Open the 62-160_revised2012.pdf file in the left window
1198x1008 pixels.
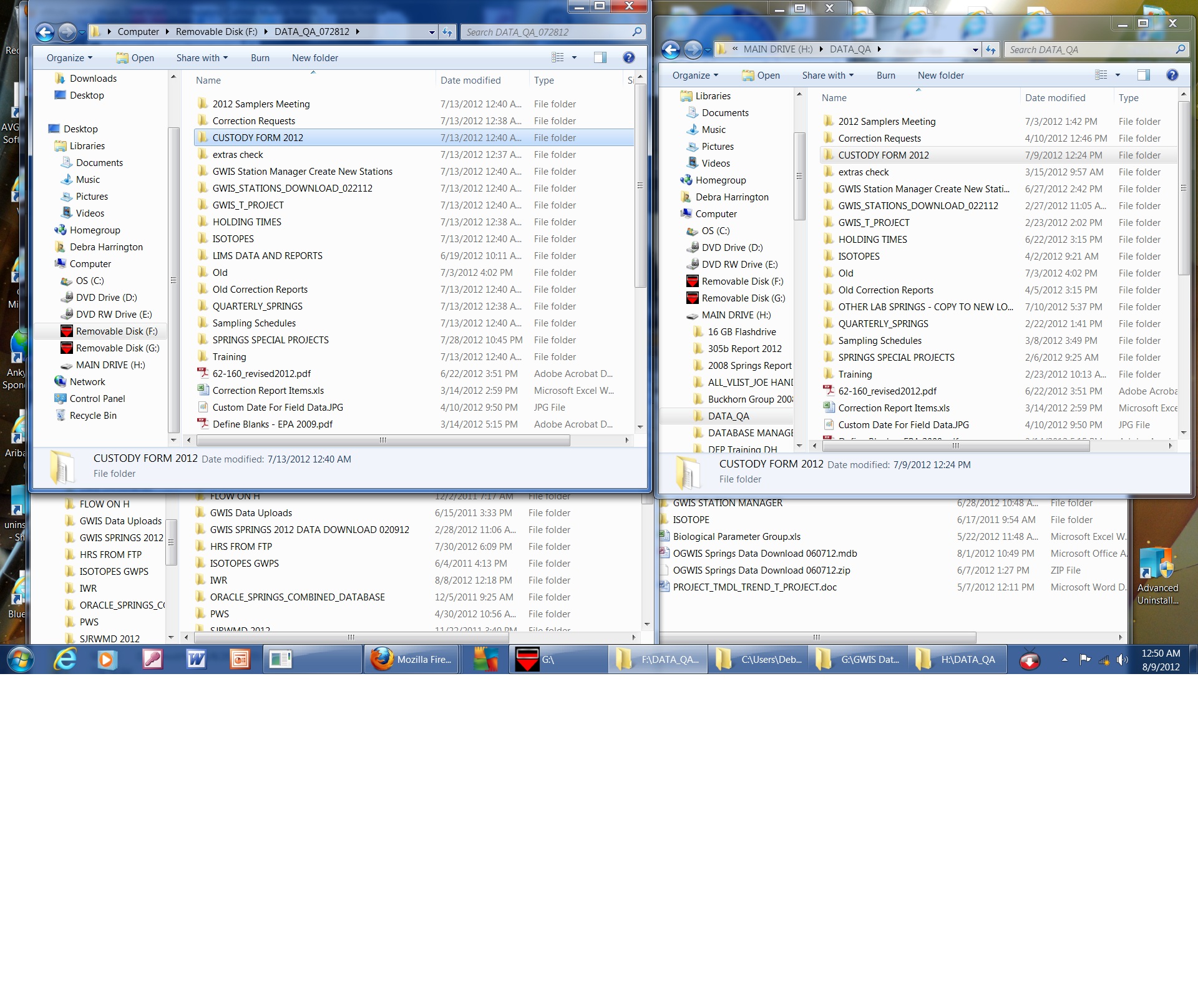[261, 373]
